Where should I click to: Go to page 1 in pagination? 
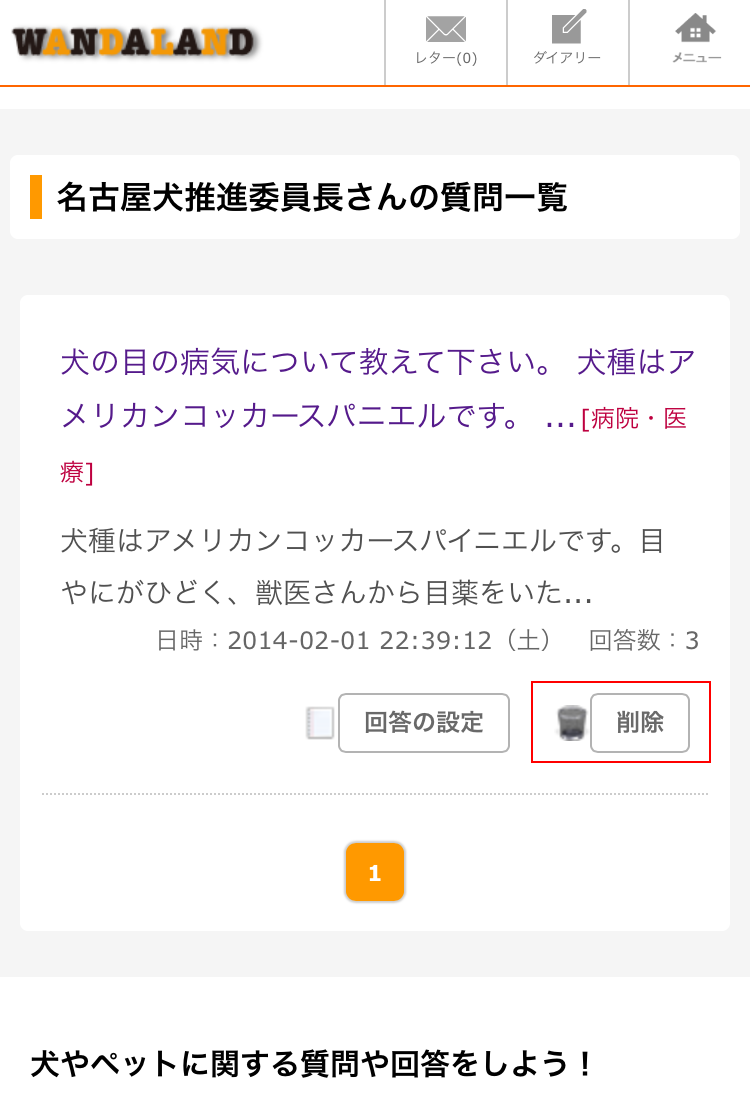(375, 872)
